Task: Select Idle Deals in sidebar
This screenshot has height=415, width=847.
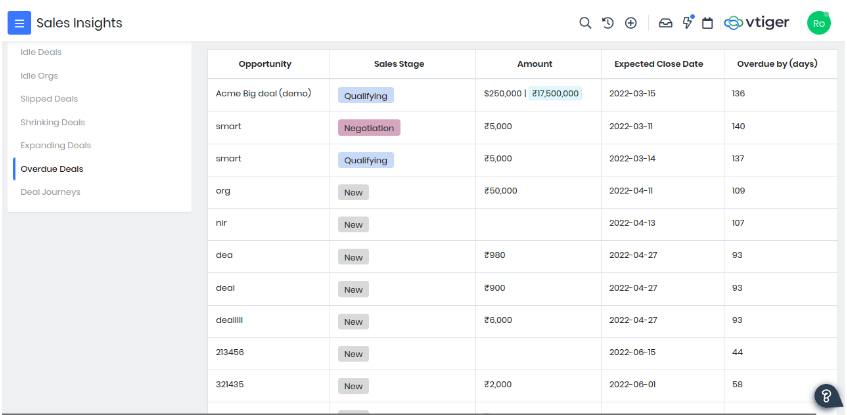Action: pyautogui.click(x=41, y=52)
